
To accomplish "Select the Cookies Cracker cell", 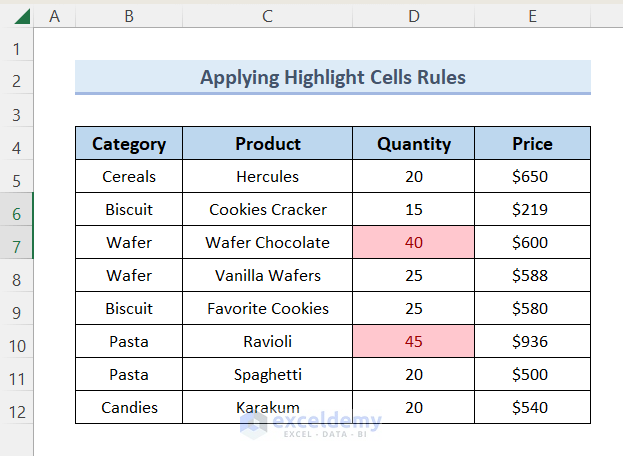I will click(x=267, y=210).
